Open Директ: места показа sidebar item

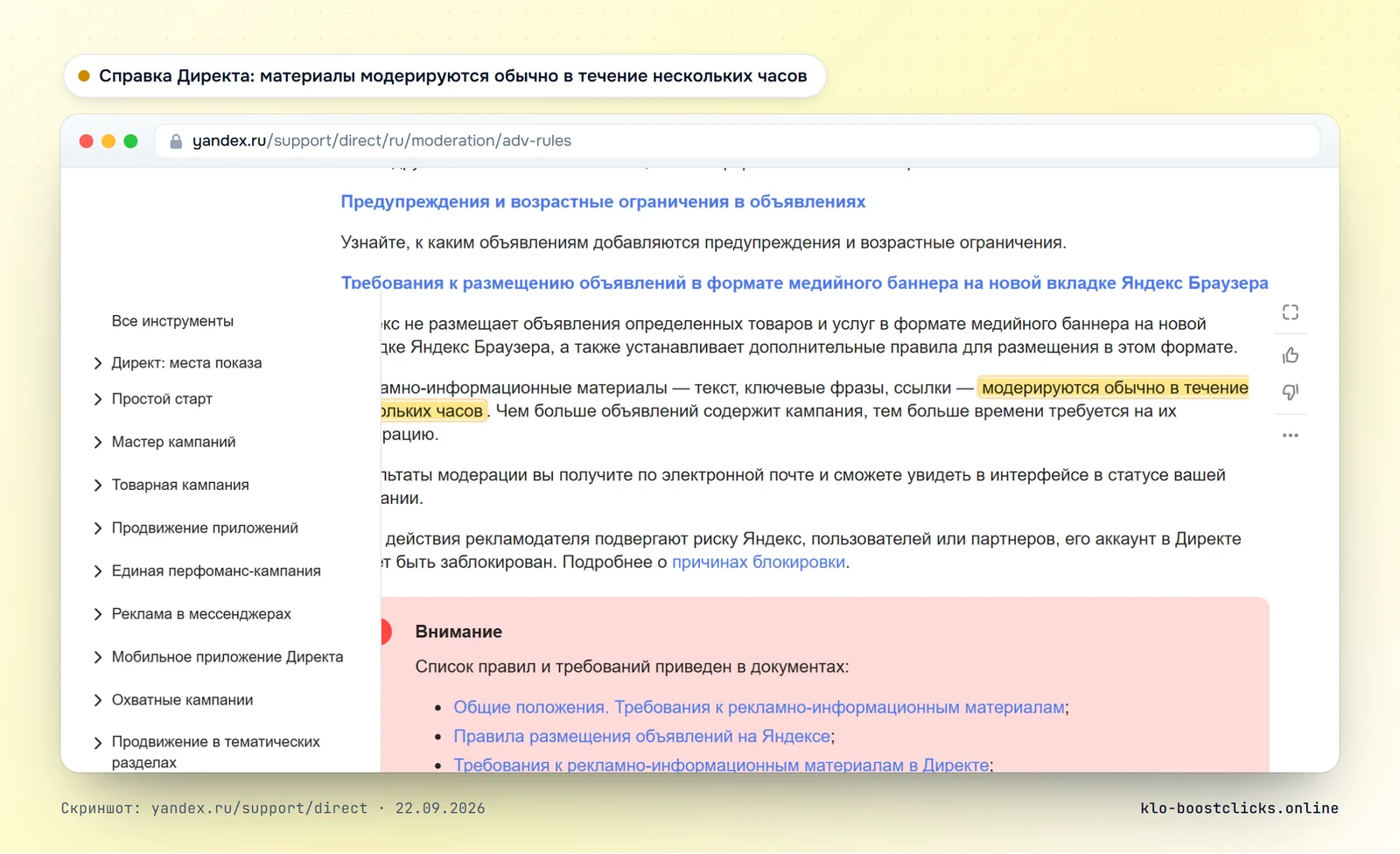coord(186,363)
